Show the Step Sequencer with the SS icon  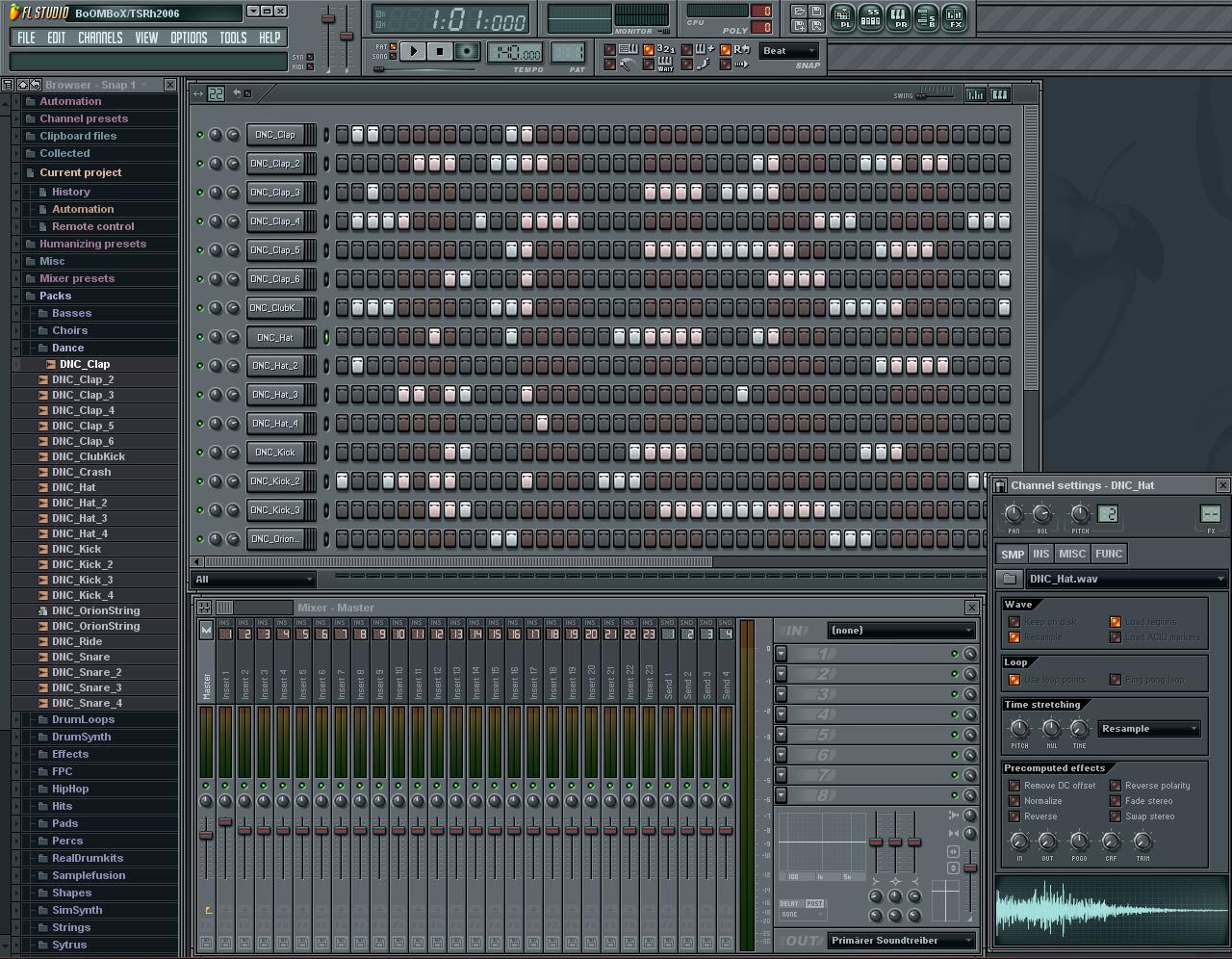[x=871, y=16]
